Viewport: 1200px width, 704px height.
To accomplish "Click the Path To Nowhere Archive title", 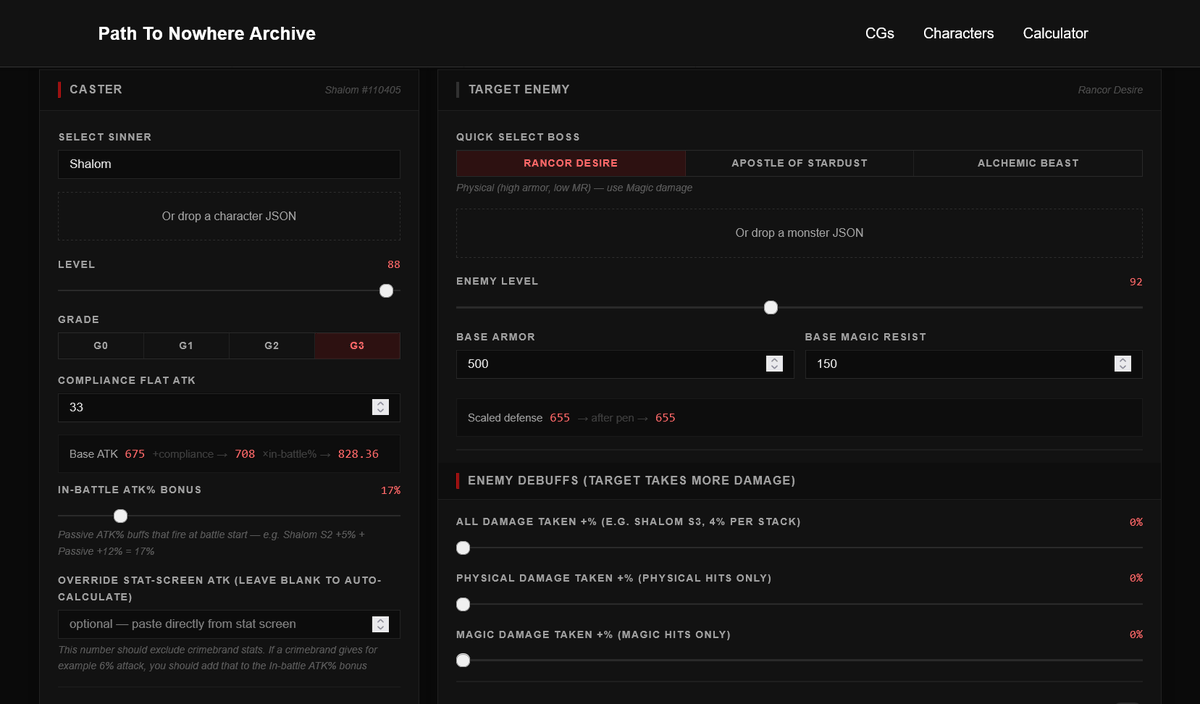I will pos(207,34).
